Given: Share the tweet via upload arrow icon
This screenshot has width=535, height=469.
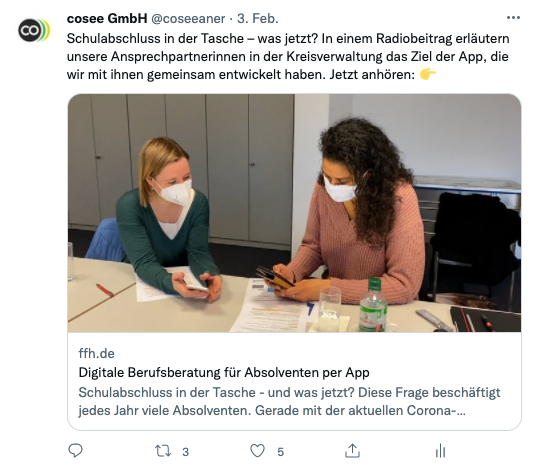Looking at the screenshot, I should tap(352, 451).
